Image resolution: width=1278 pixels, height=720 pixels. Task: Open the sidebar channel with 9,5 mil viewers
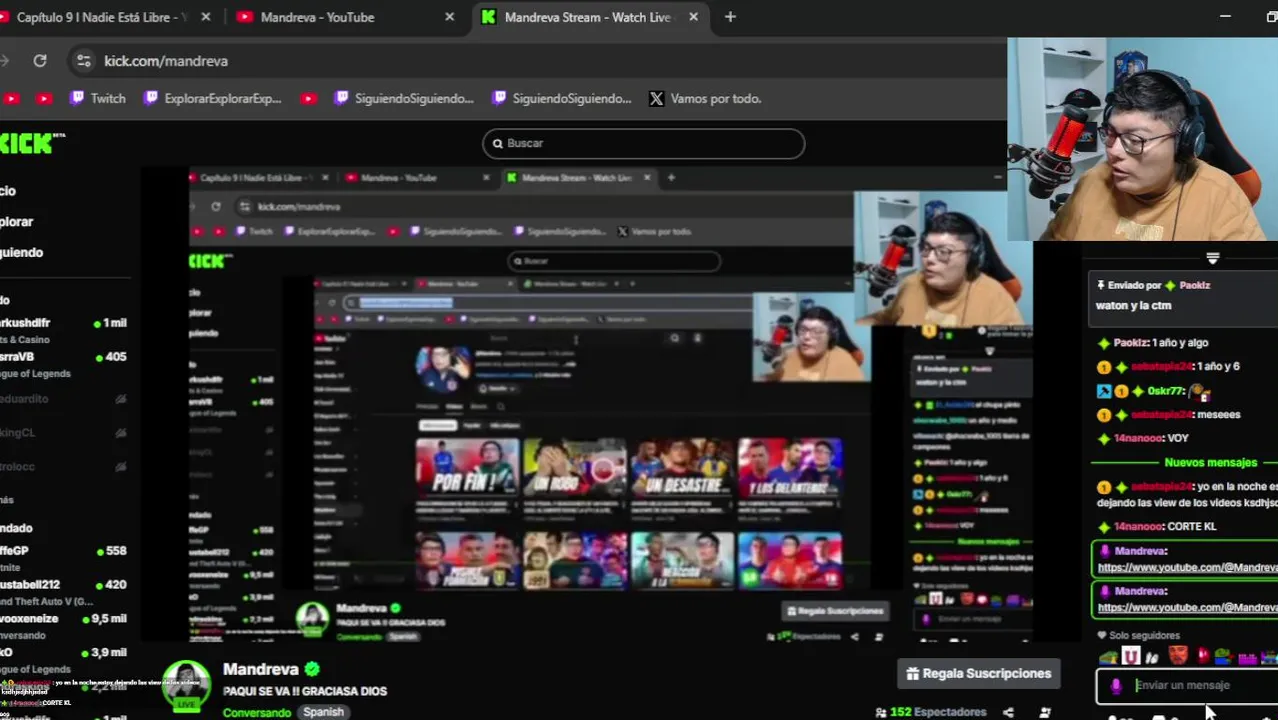click(x=63, y=626)
